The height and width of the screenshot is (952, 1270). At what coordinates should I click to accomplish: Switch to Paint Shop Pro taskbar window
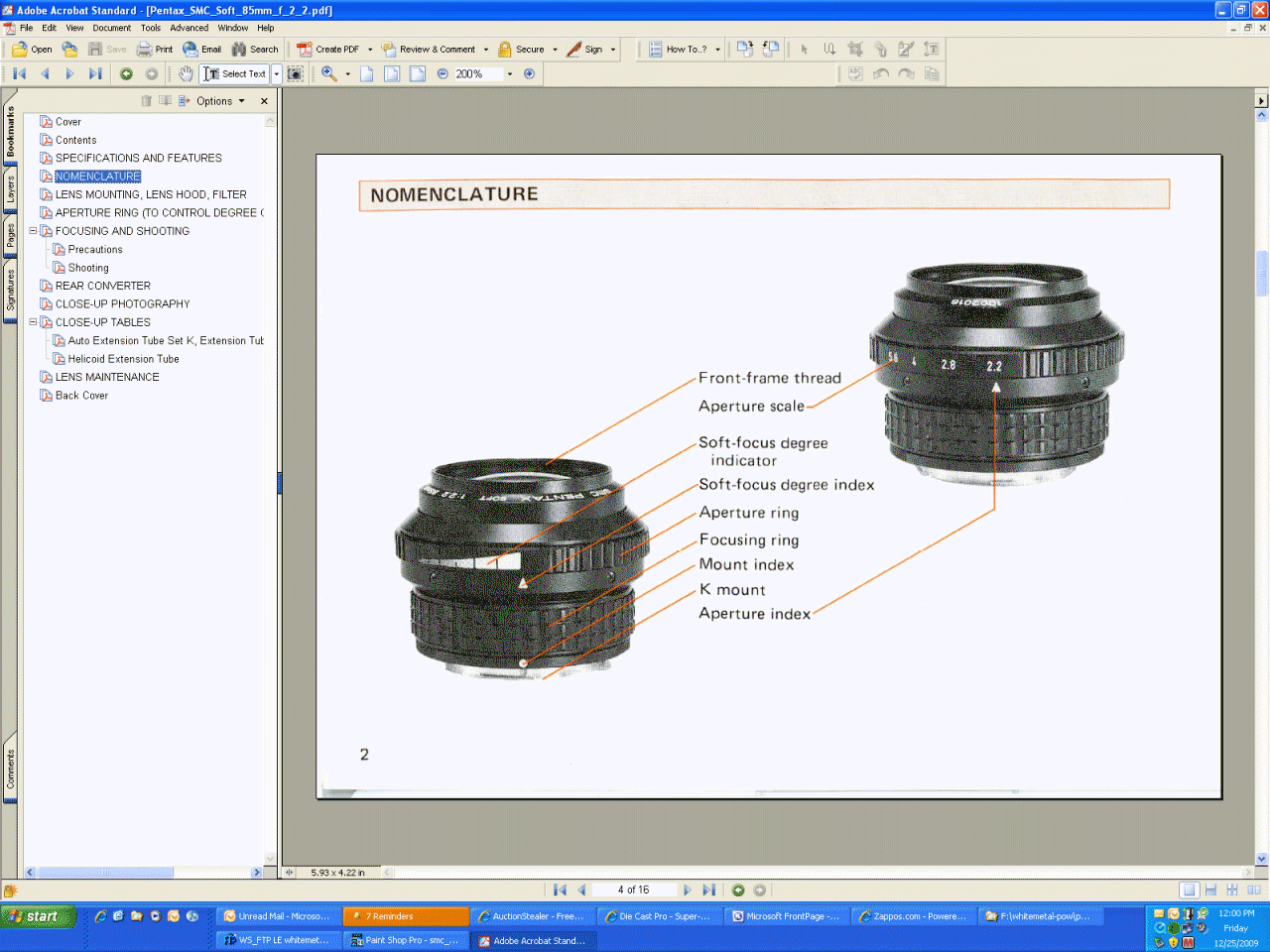point(404,940)
